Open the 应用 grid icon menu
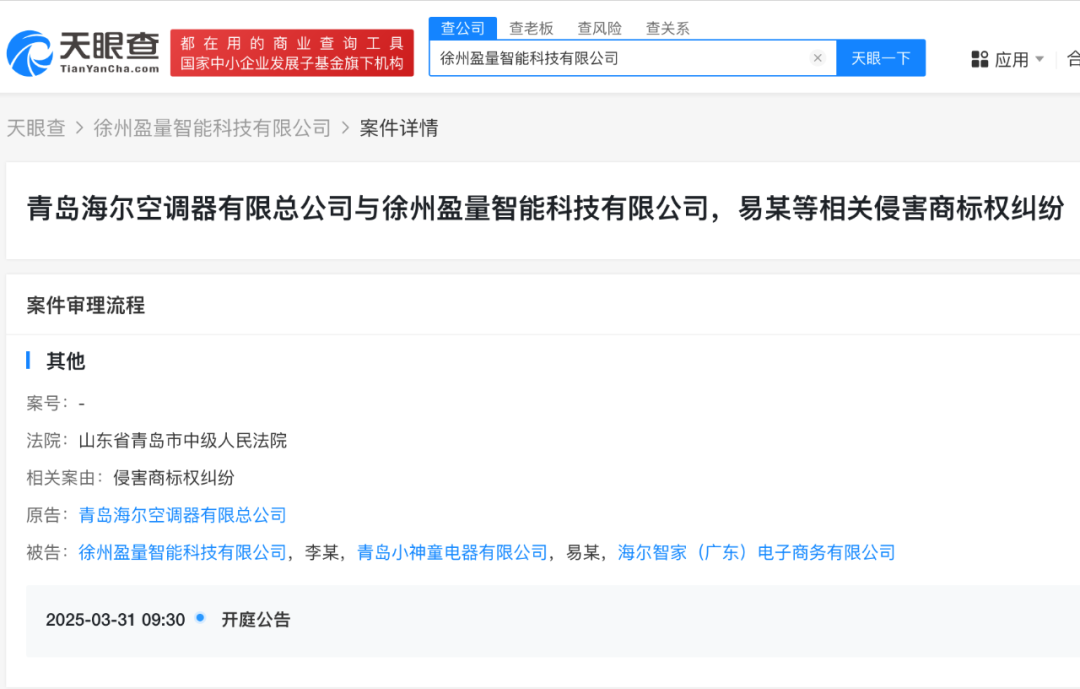 [x=979, y=59]
